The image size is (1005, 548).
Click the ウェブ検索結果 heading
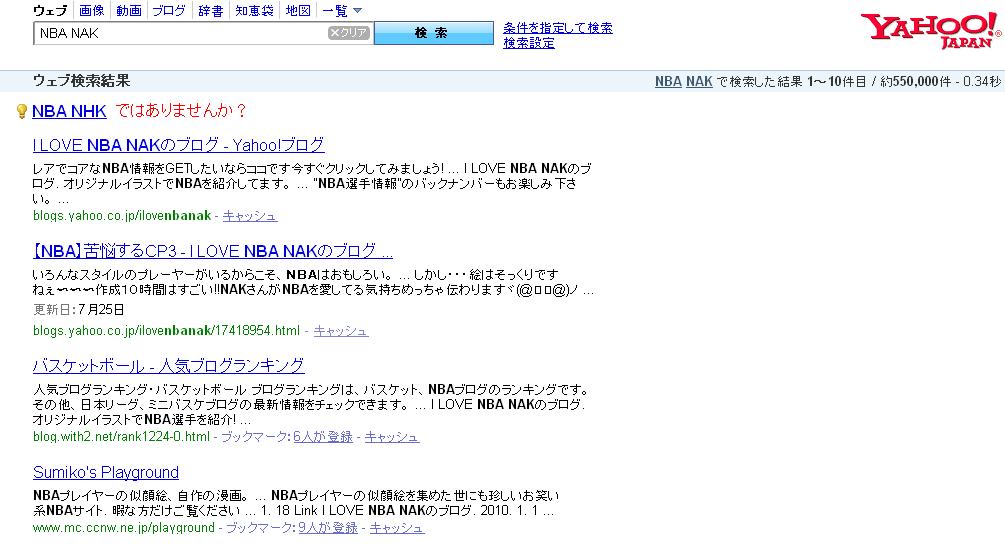click(x=81, y=81)
